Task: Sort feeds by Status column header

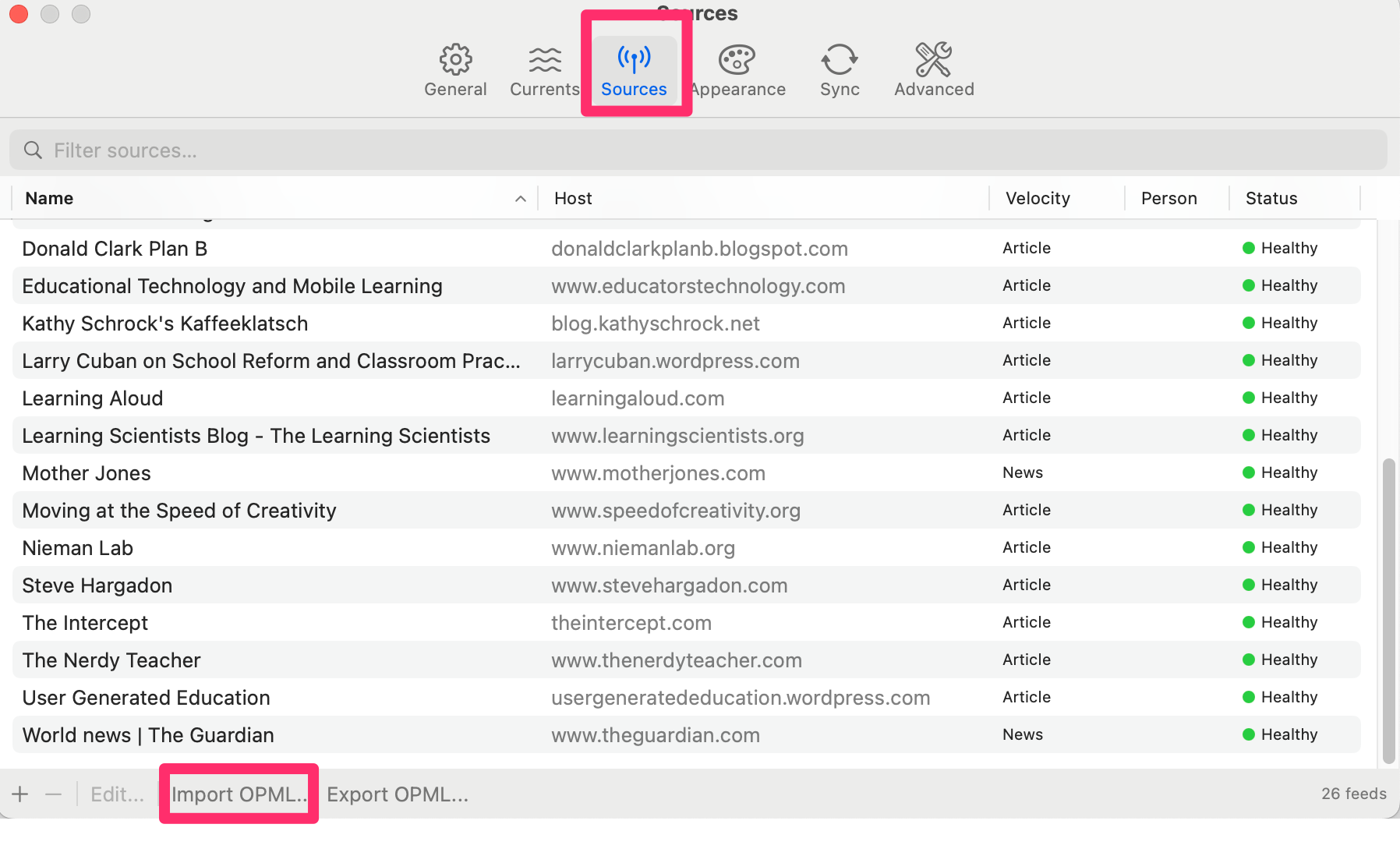Action: tap(1271, 199)
